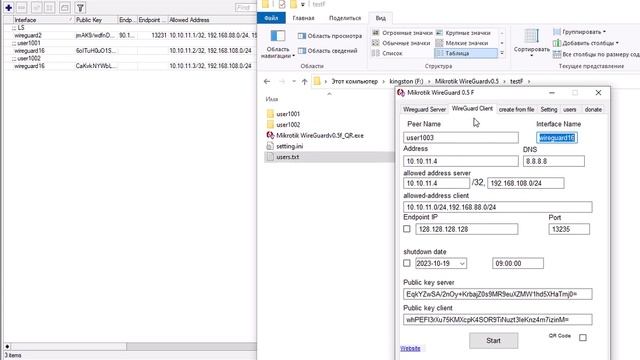Switch to create from file tab

[516, 109]
